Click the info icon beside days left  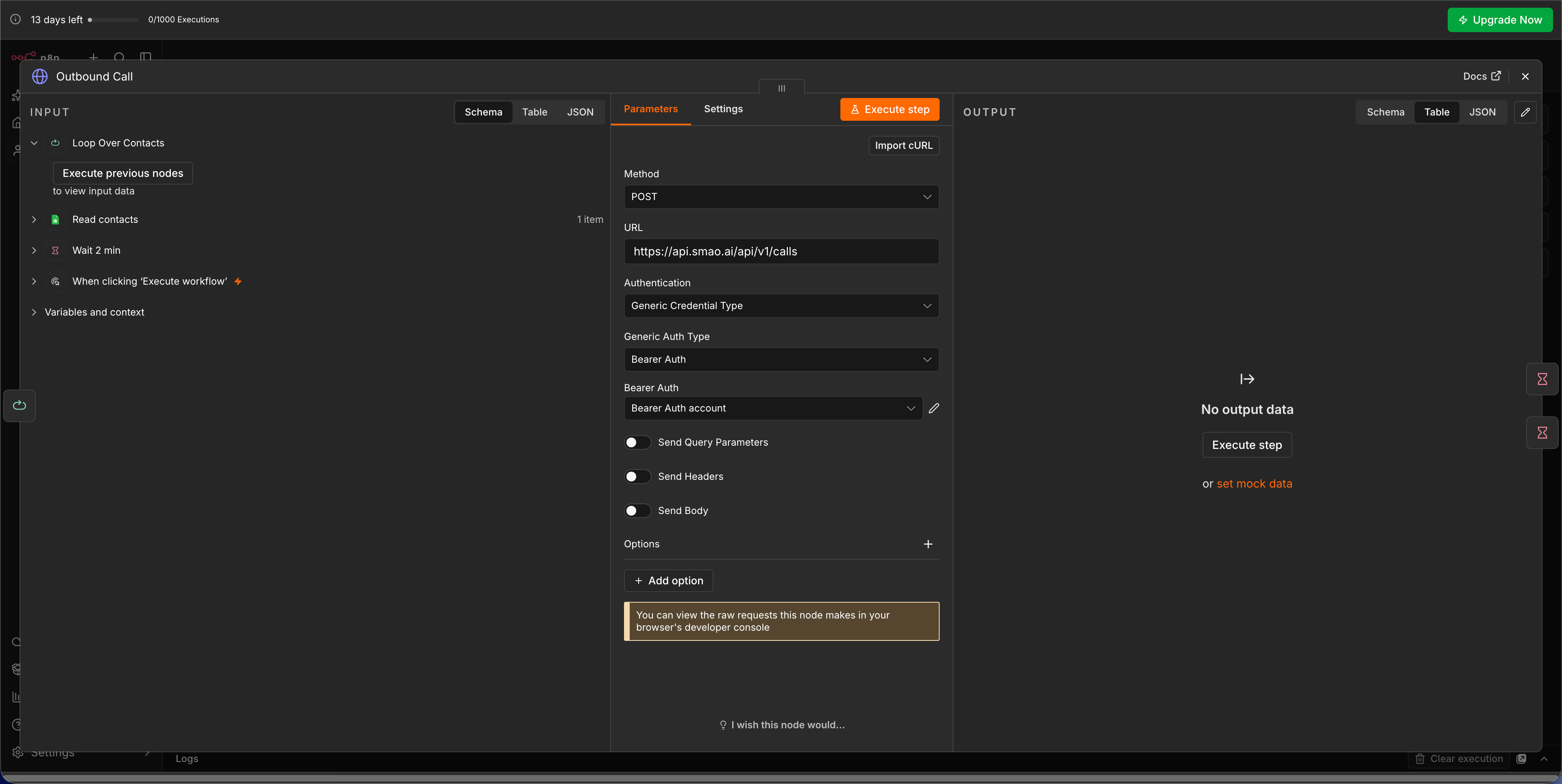pyautogui.click(x=15, y=20)
